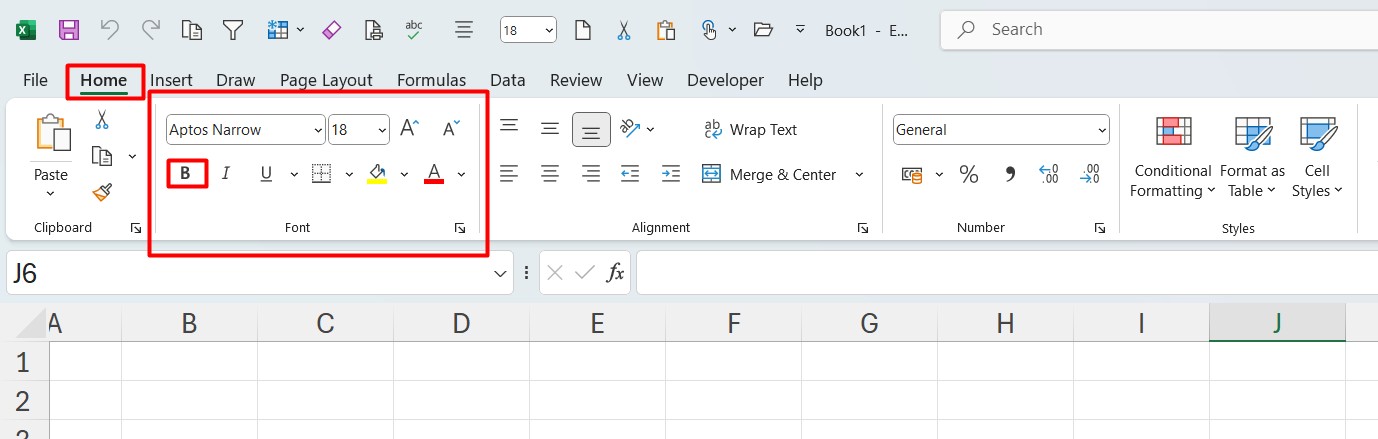This screenshot has height=439, width=1378.
Task: Click the Accounting Number Format icon
Action: pos(912,175)
